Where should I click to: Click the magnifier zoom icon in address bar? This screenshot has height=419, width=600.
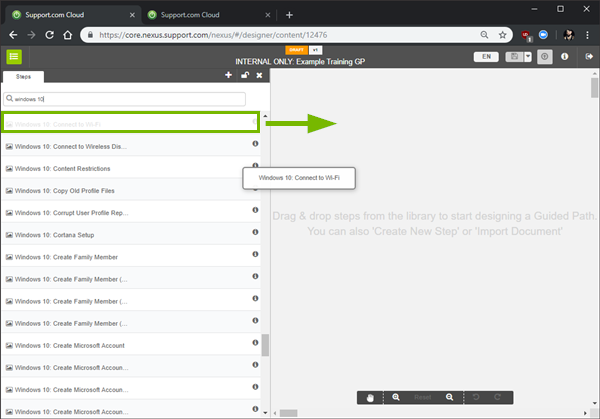coord(484,35)
